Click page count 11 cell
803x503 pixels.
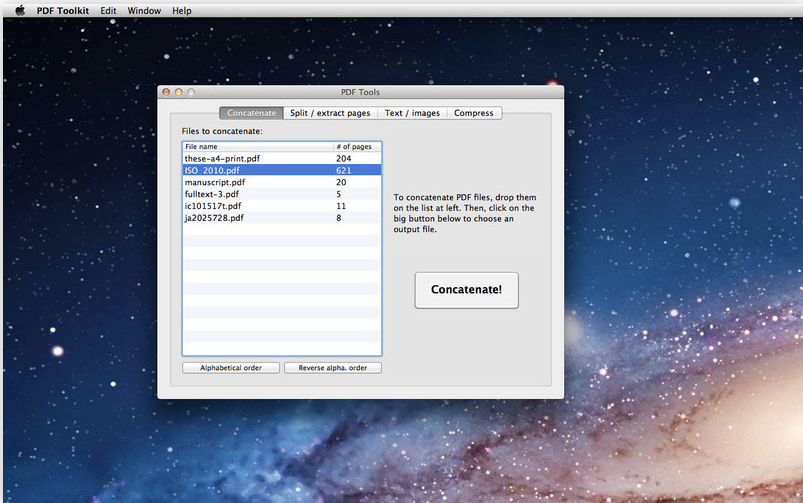(x=341, y=205)
